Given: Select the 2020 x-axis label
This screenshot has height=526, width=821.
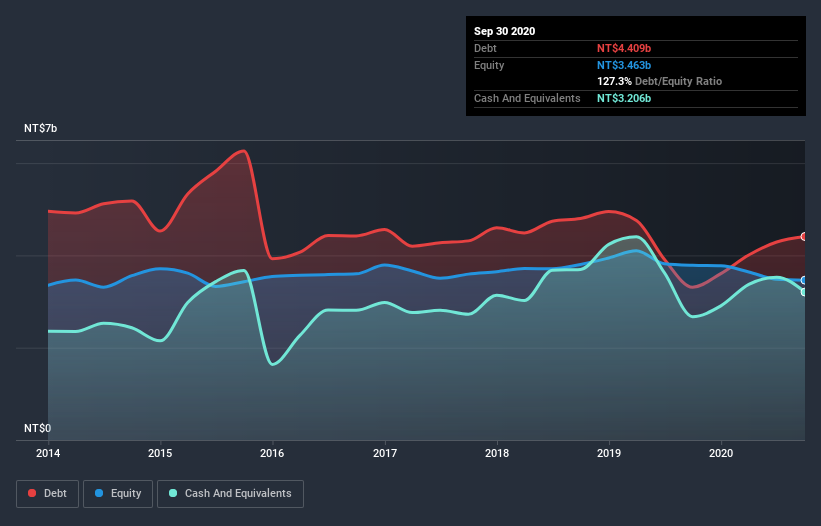Looking at the screenshot, I should click(x=721, y=453).
